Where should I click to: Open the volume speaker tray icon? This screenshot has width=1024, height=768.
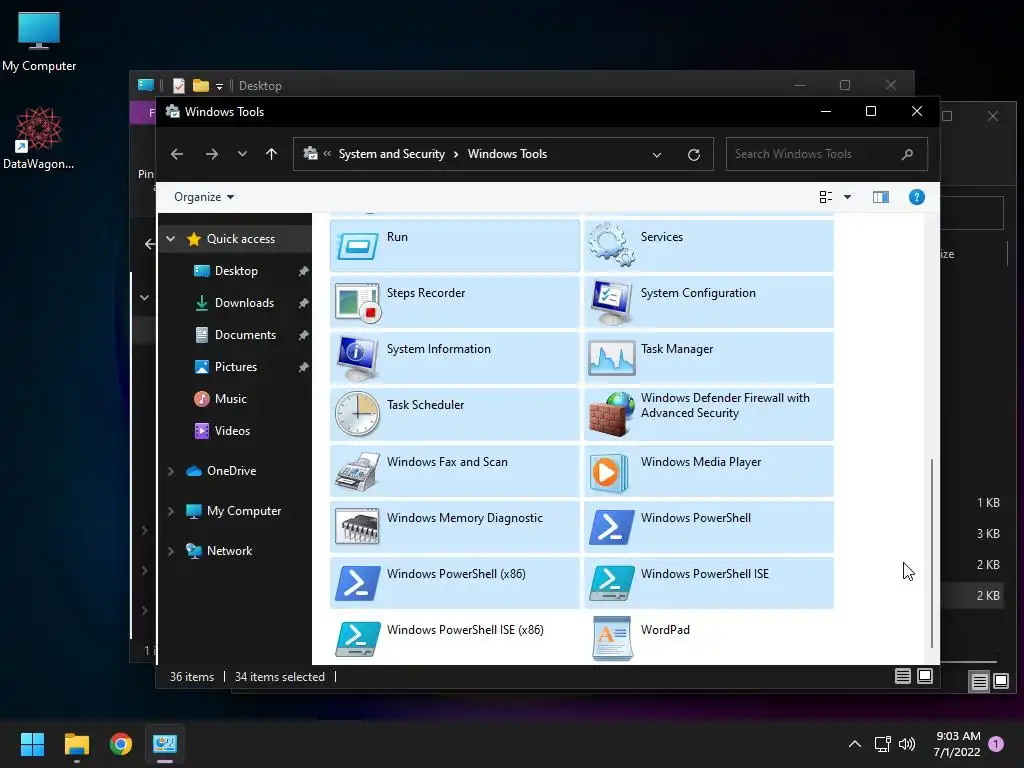[x=906, y=744]
